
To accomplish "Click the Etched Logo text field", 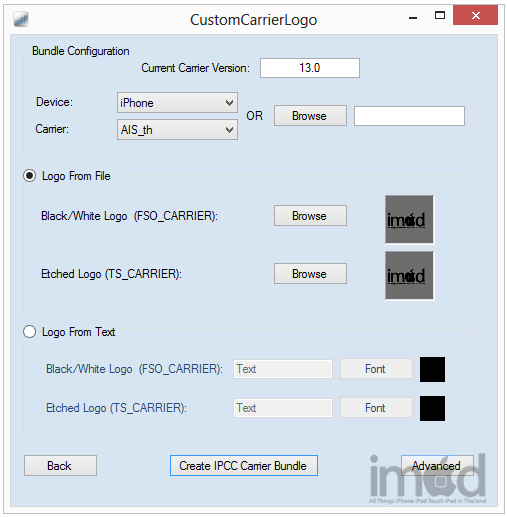I will tap(283, 408).
